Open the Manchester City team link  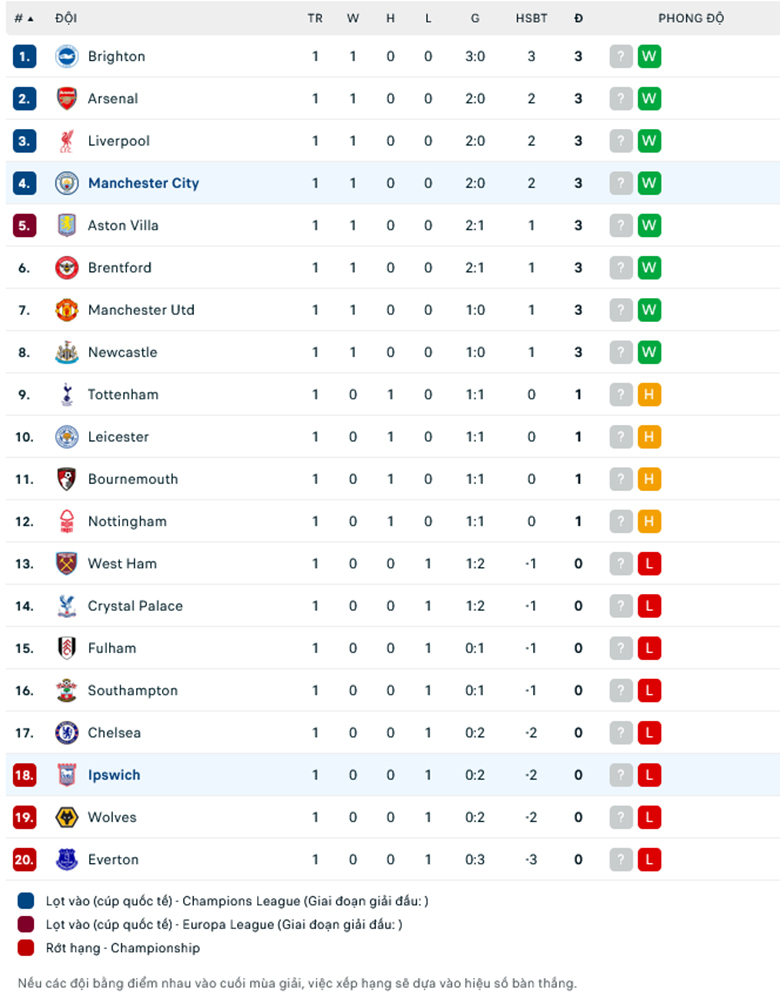[x=143, y=183]
